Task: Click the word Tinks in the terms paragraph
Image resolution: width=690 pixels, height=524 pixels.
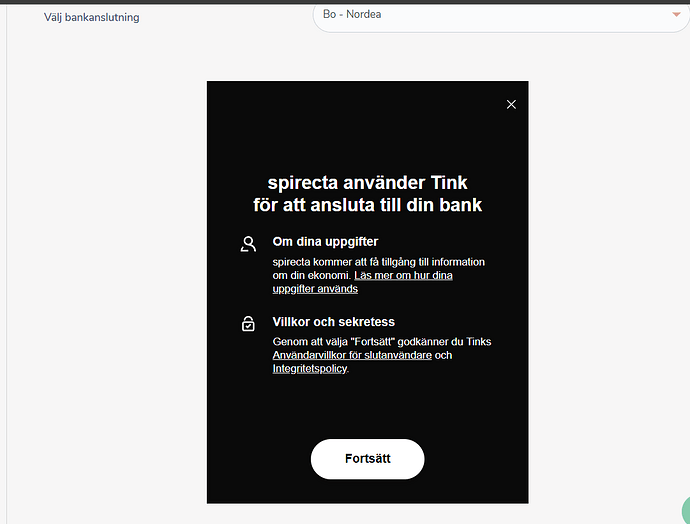Action: coord(479,341)
